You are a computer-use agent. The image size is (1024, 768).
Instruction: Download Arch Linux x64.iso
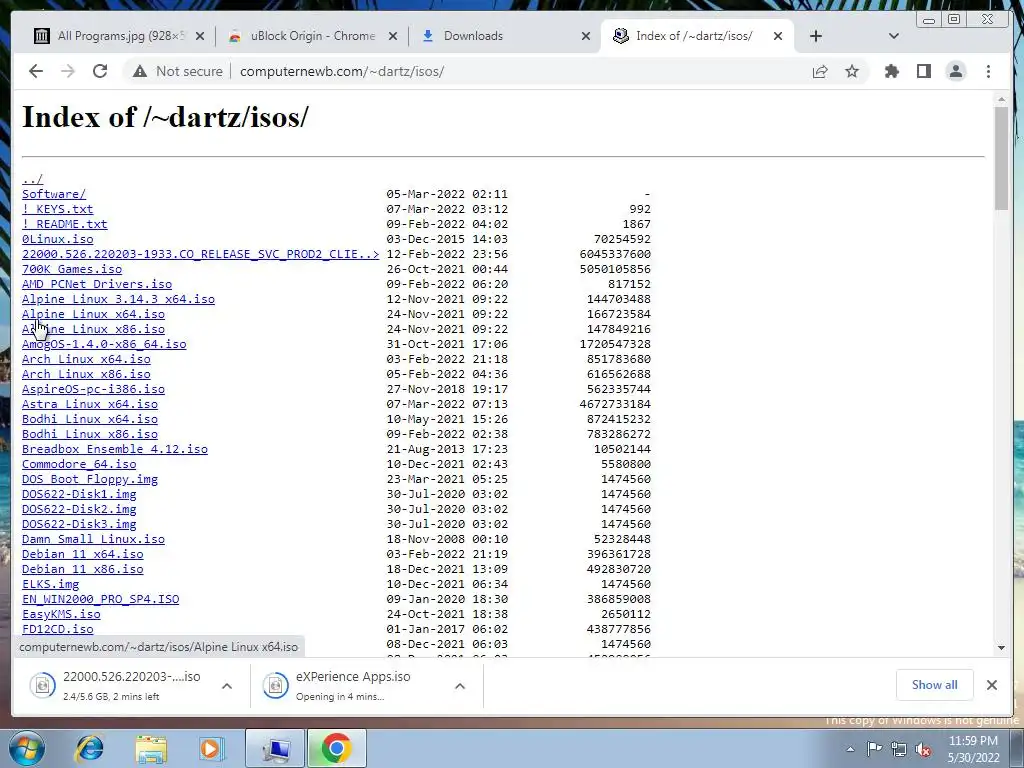click(x=86, y=359)
